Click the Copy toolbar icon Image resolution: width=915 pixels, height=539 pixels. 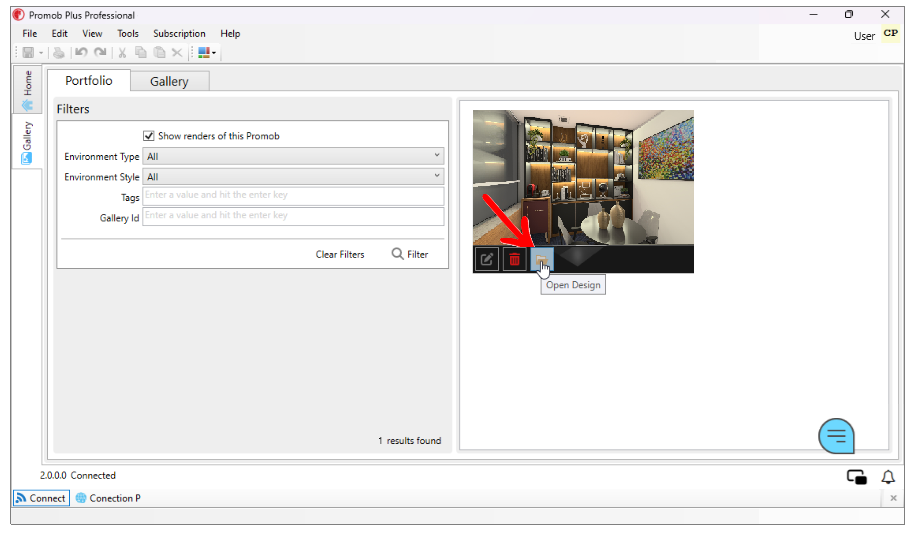141,52
